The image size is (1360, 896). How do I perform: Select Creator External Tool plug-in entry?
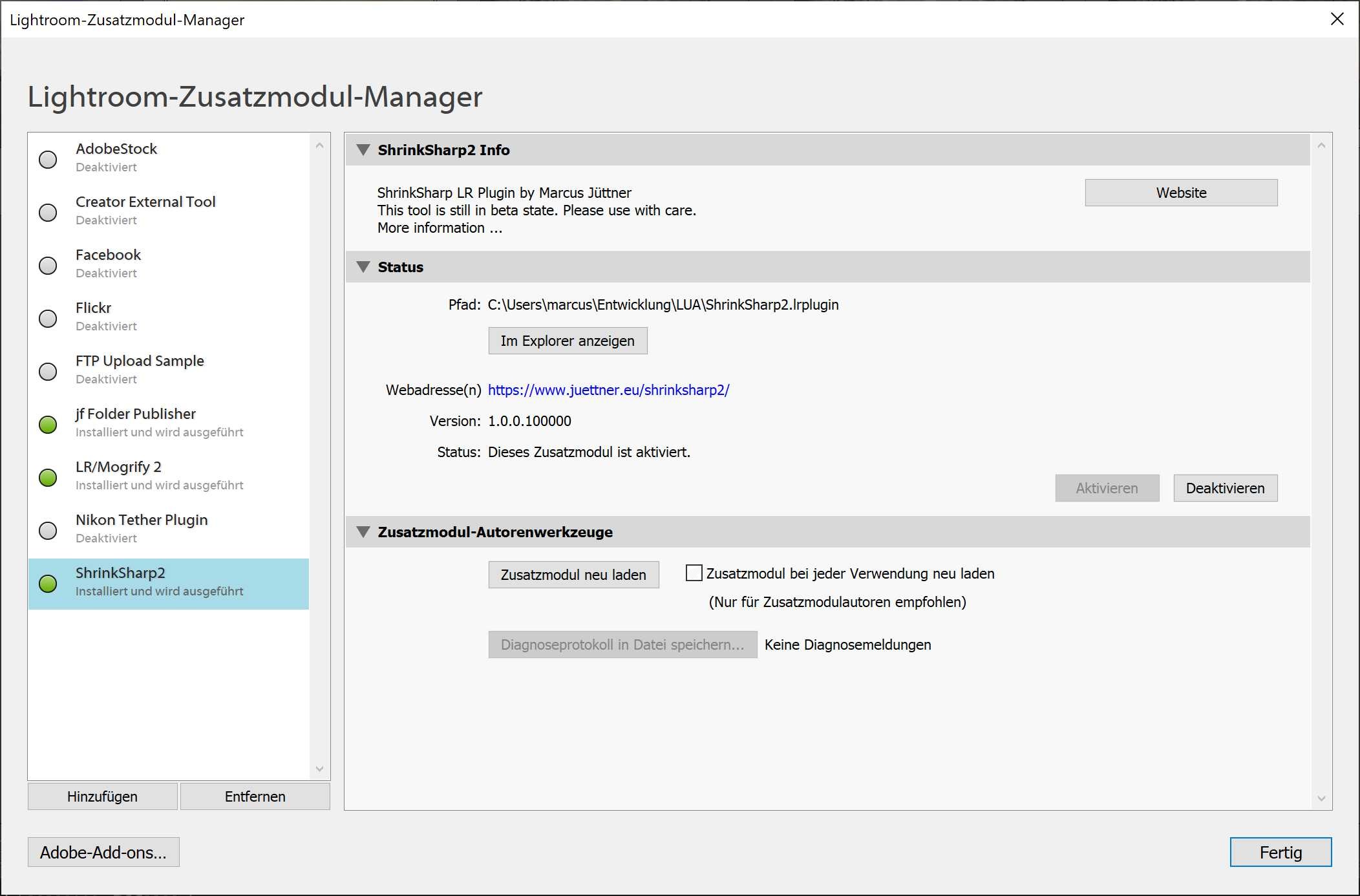(169, 211)
